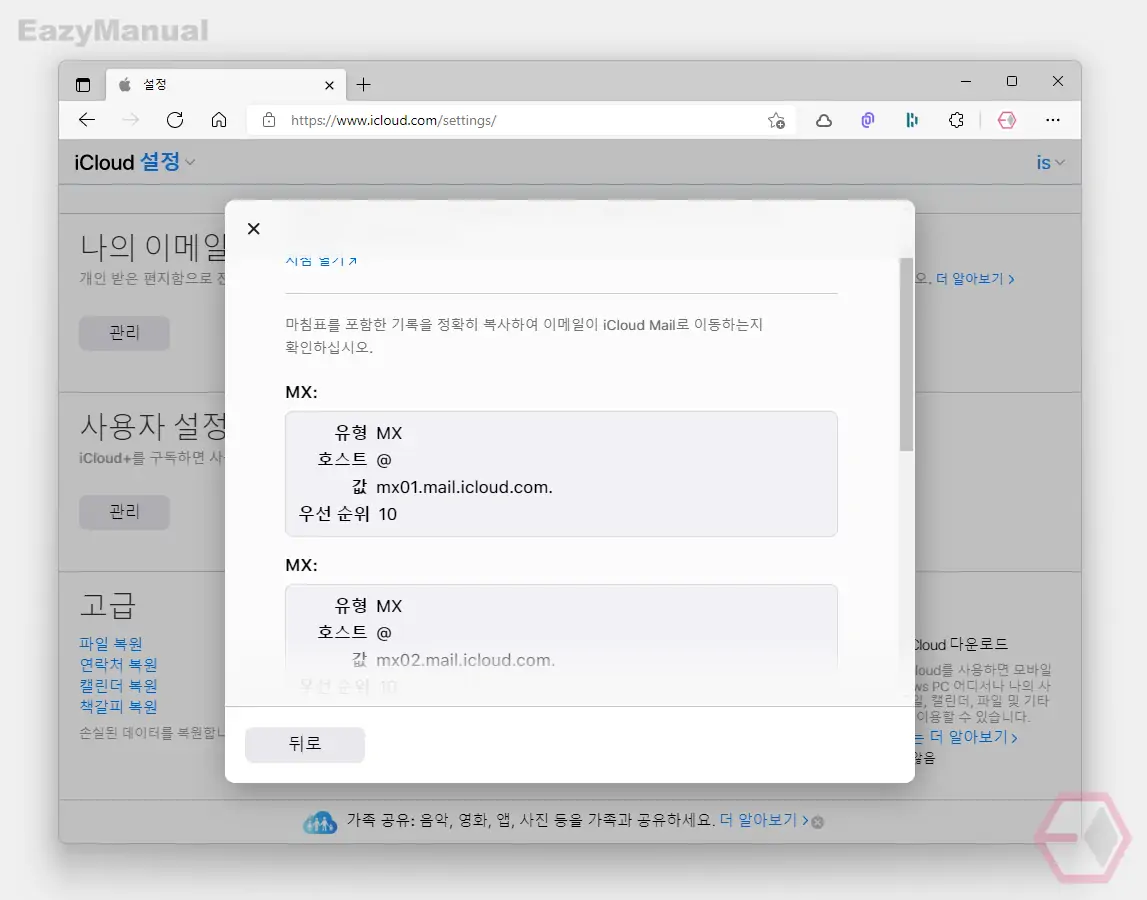This screenshot has width=1147, height=900.
Task: Click the browser forward arrow
Action: [130, 120]
